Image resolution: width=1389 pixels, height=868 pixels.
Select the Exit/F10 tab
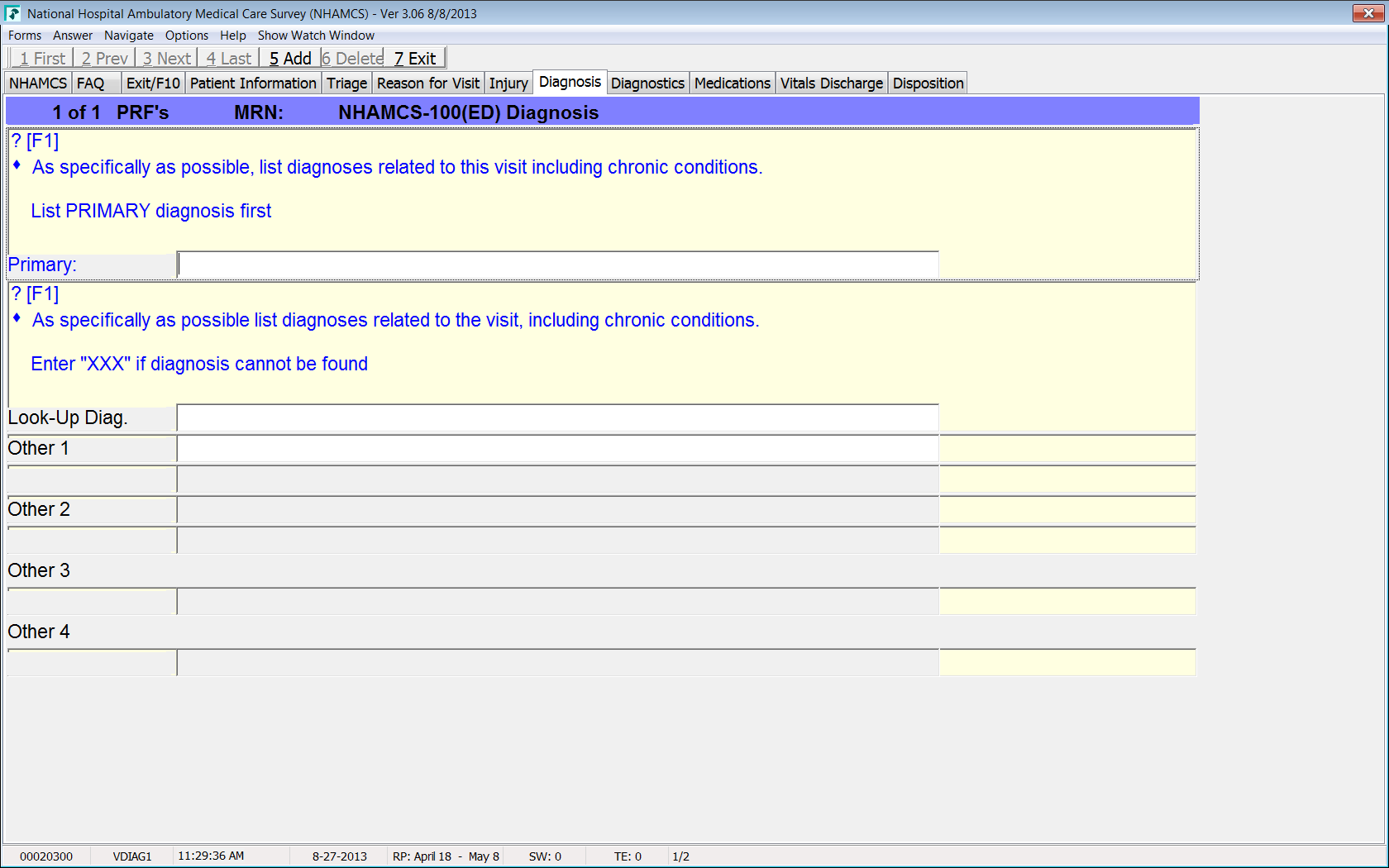[153, 83]
